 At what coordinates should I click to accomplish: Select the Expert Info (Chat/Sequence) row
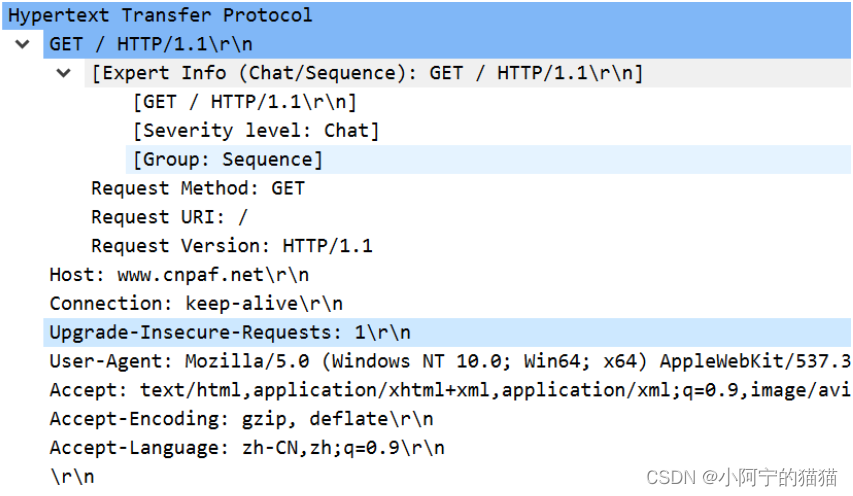pos(468,73)
